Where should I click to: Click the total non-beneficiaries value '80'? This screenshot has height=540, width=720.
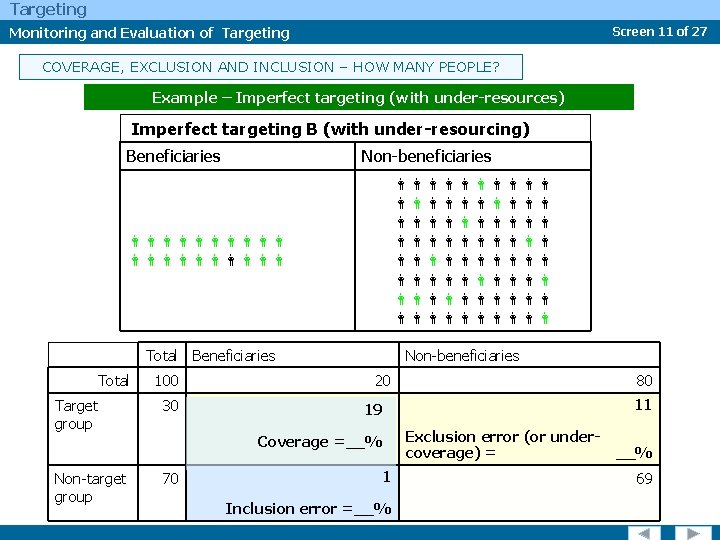click(644, 381)
